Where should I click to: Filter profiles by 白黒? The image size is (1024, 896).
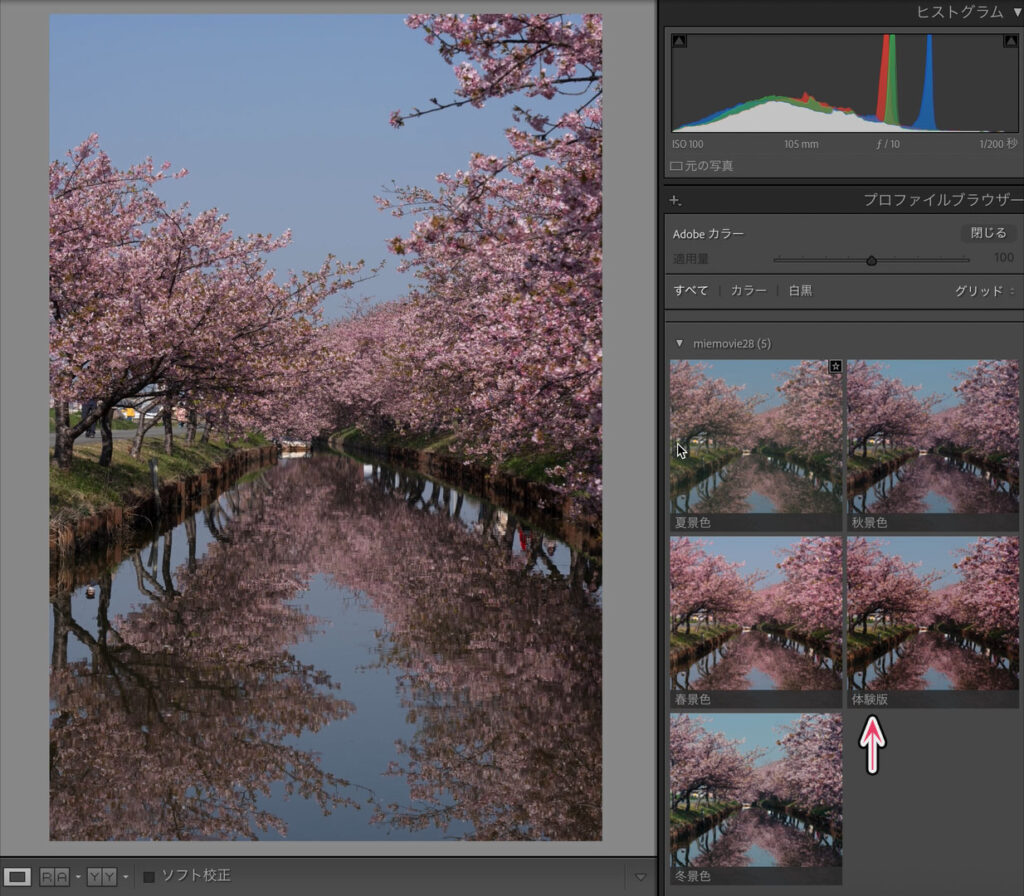coord(800,291)
